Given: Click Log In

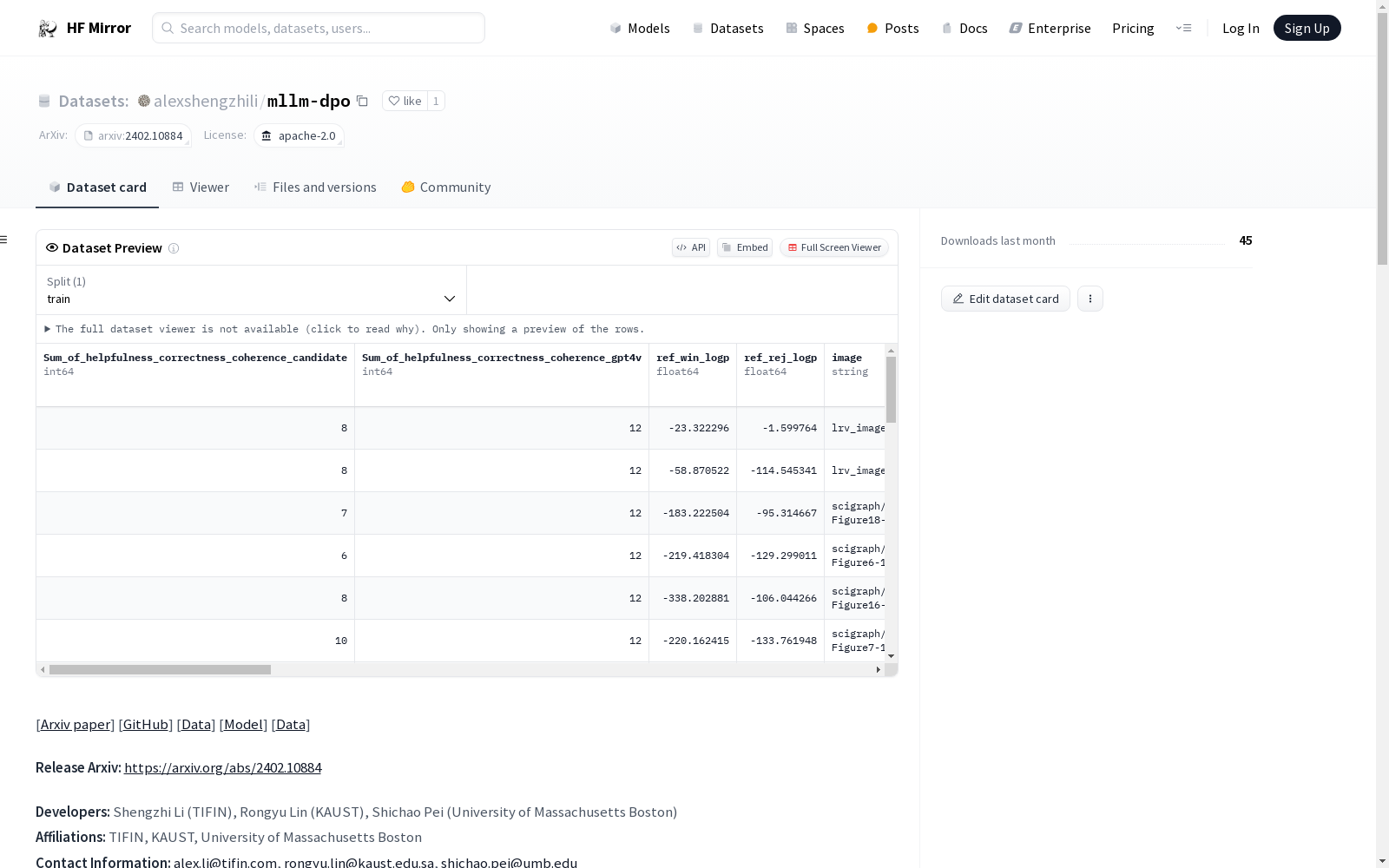Looking at the screenshot, I should [1241, 29].
